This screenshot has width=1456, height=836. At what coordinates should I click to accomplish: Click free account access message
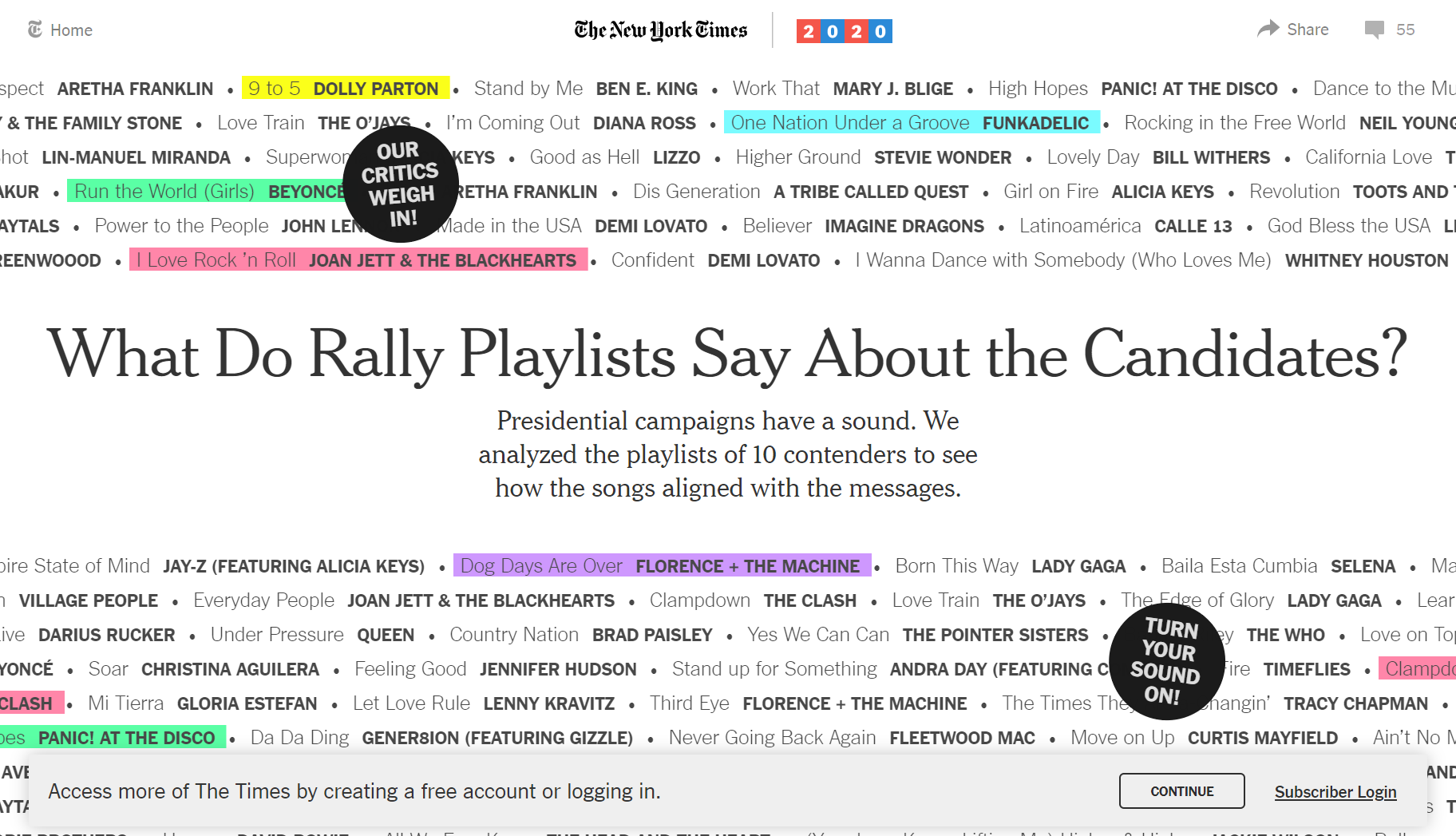pos(354,790)
